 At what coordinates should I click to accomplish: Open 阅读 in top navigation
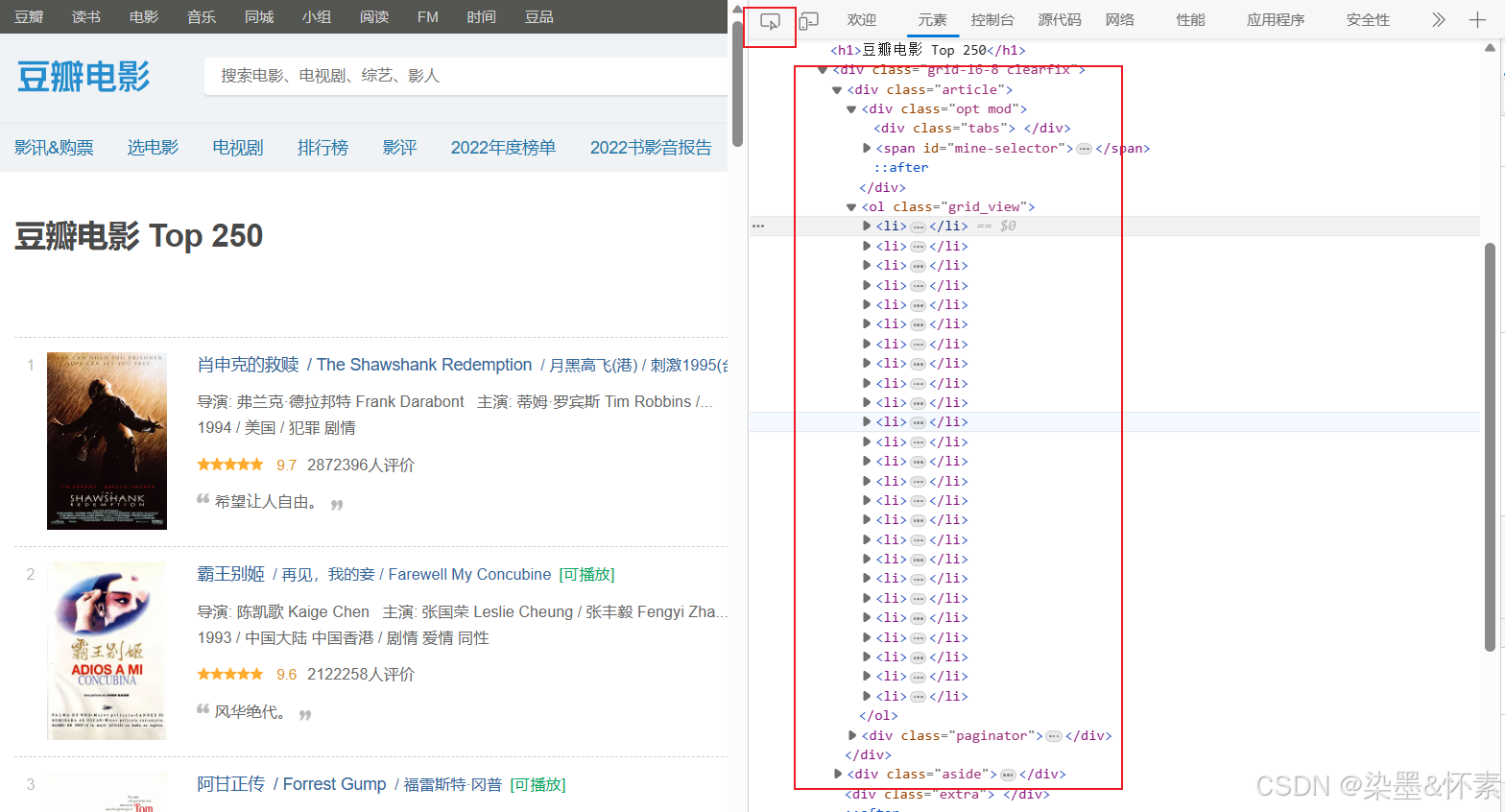point(374,16)
